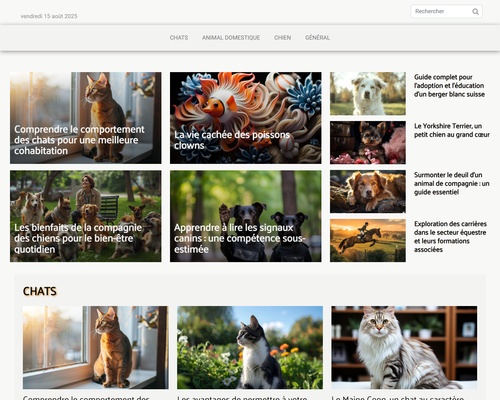Open the CHIEN menu item

(282, 38)
